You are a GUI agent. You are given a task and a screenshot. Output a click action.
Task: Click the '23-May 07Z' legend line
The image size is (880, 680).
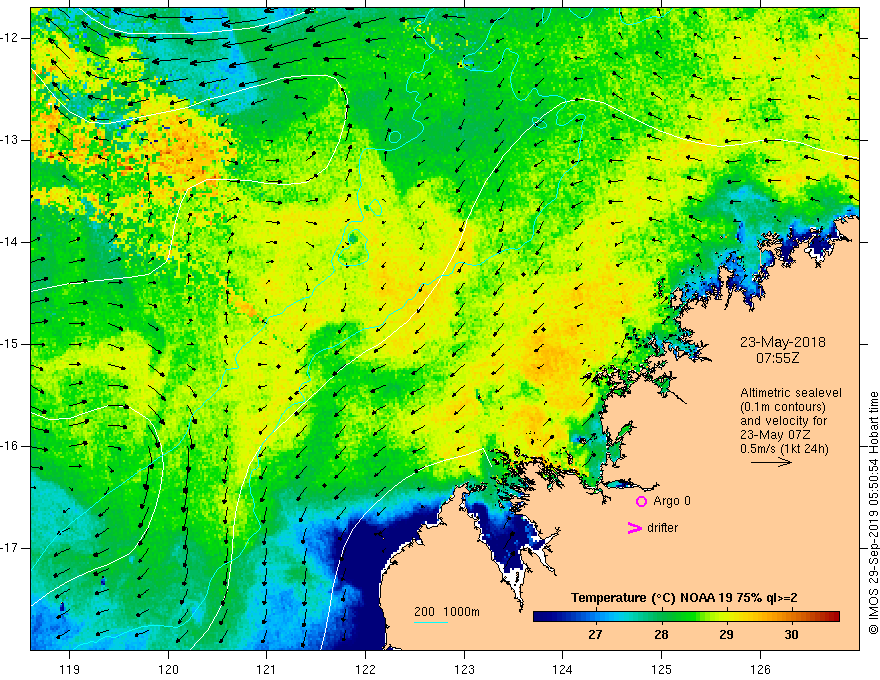click(774, 434)
